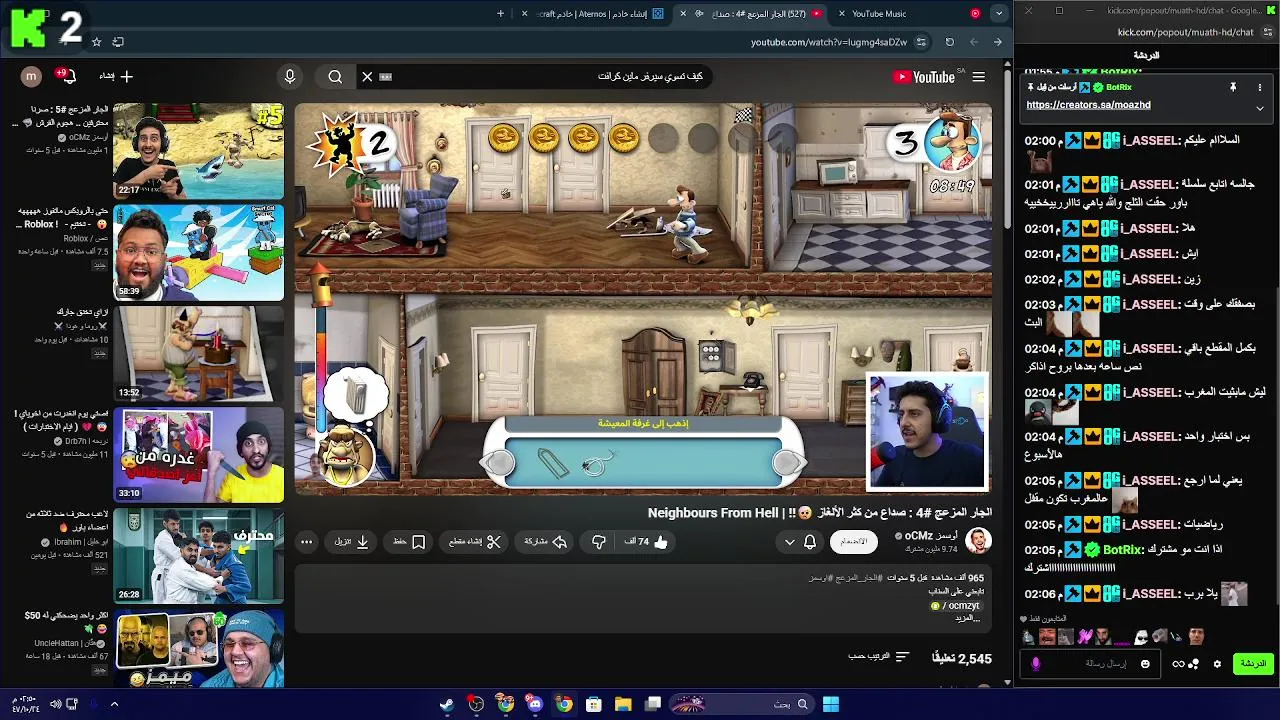The height and width of the screenshot is (720, 1280).
Task: Open suggested video lasting 26:28
Action: click(198, 556)
